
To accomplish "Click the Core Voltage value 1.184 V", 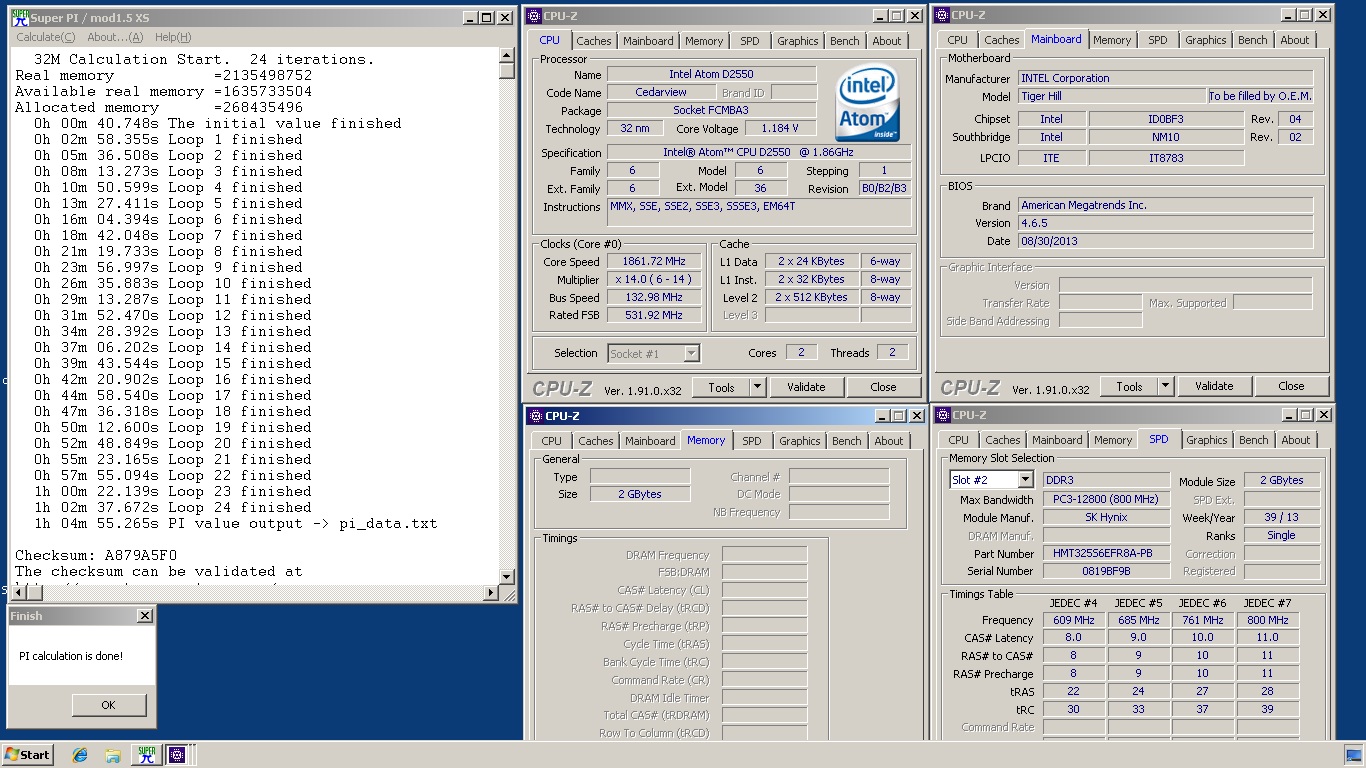I will (x=780, y=129).
